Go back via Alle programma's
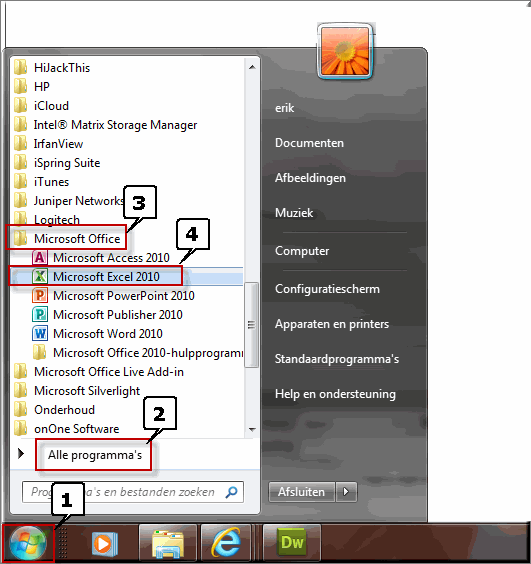 [95, 455]
